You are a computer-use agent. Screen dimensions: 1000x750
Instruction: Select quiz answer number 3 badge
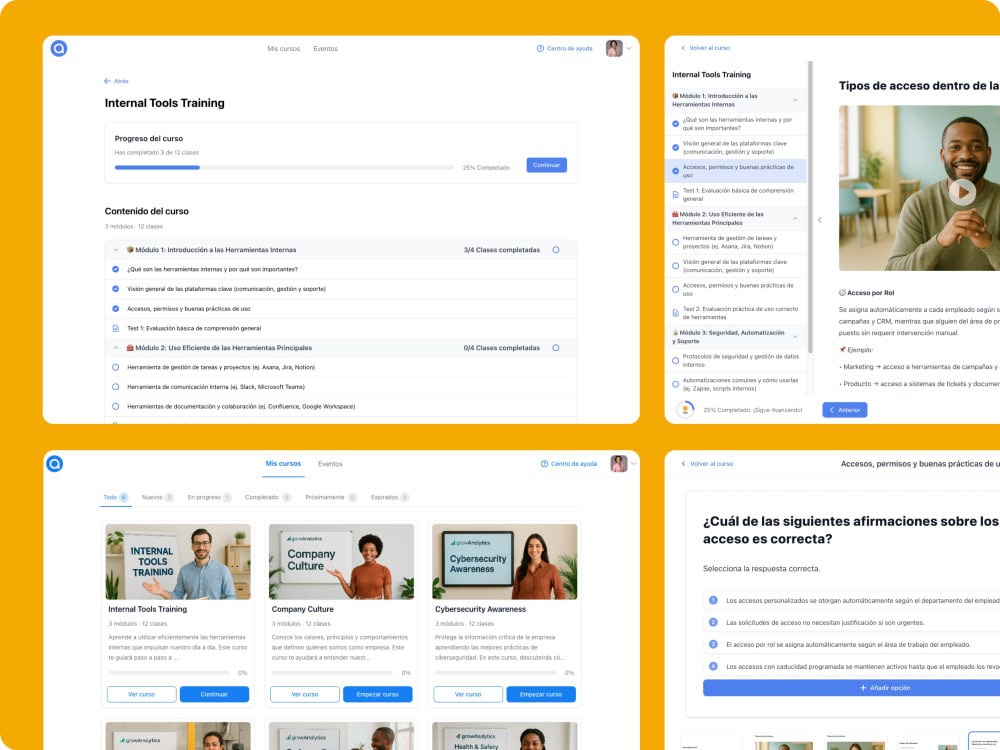tap(713, 644)
